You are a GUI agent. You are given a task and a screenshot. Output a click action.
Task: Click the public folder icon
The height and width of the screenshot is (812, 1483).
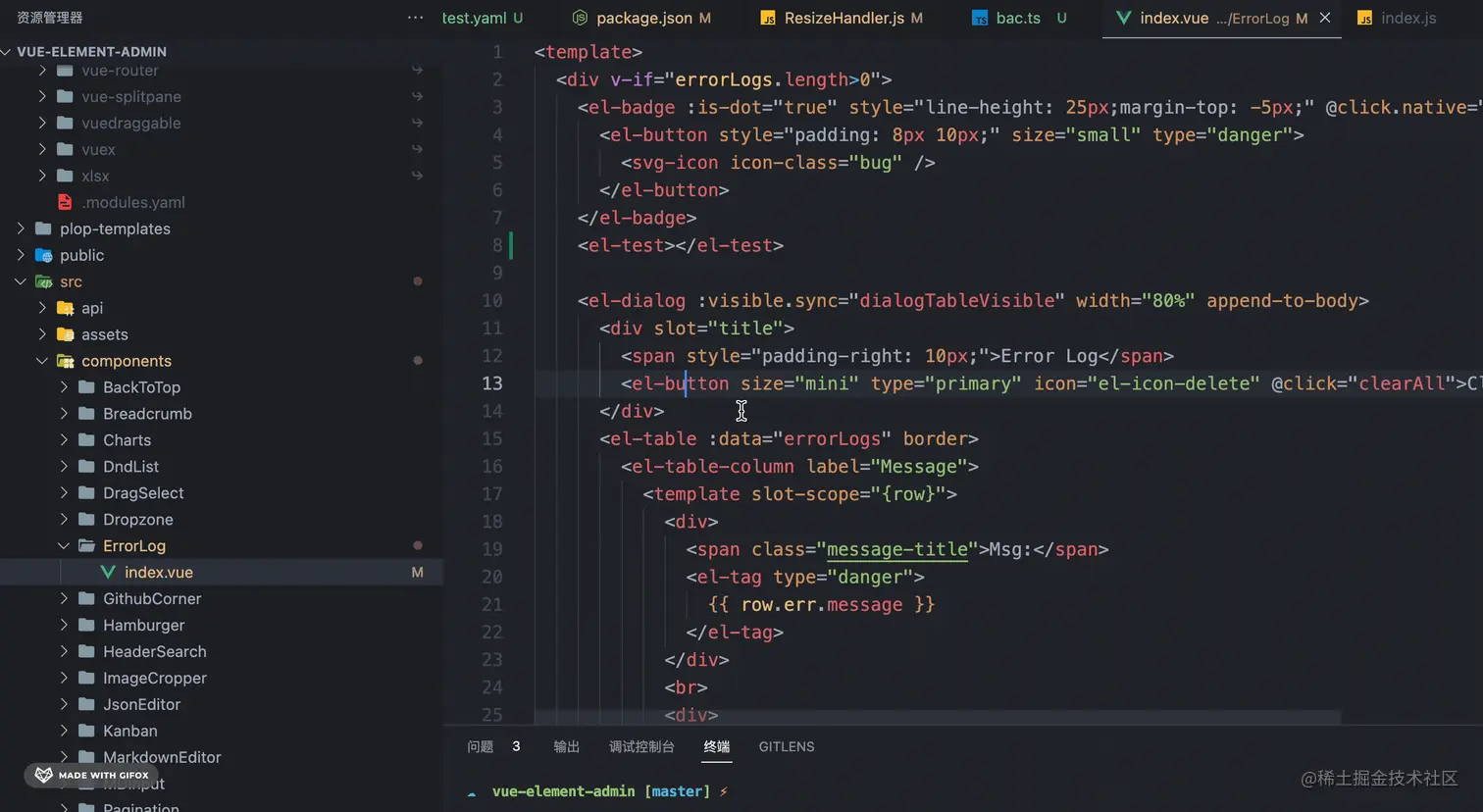(x=43, y=255)
